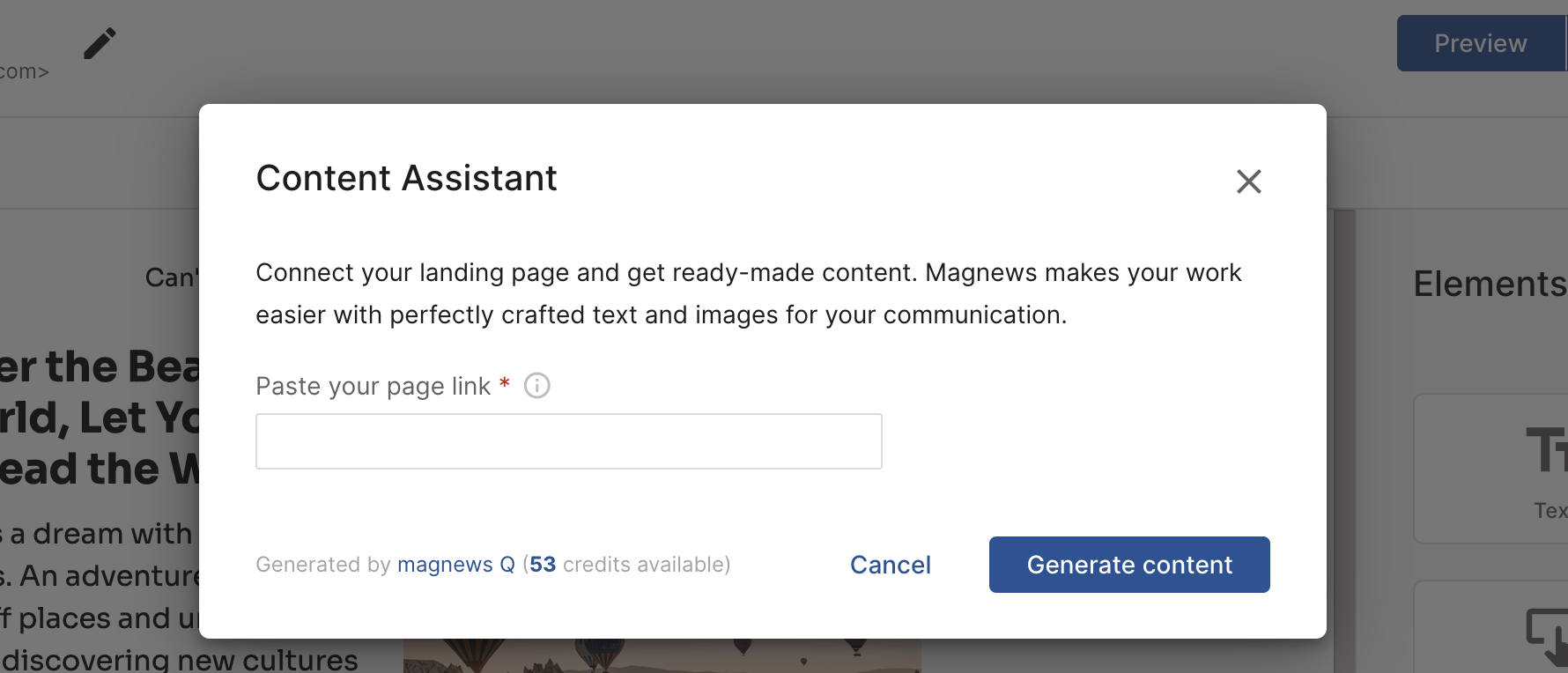Focus the page link input field

point(568,441)
